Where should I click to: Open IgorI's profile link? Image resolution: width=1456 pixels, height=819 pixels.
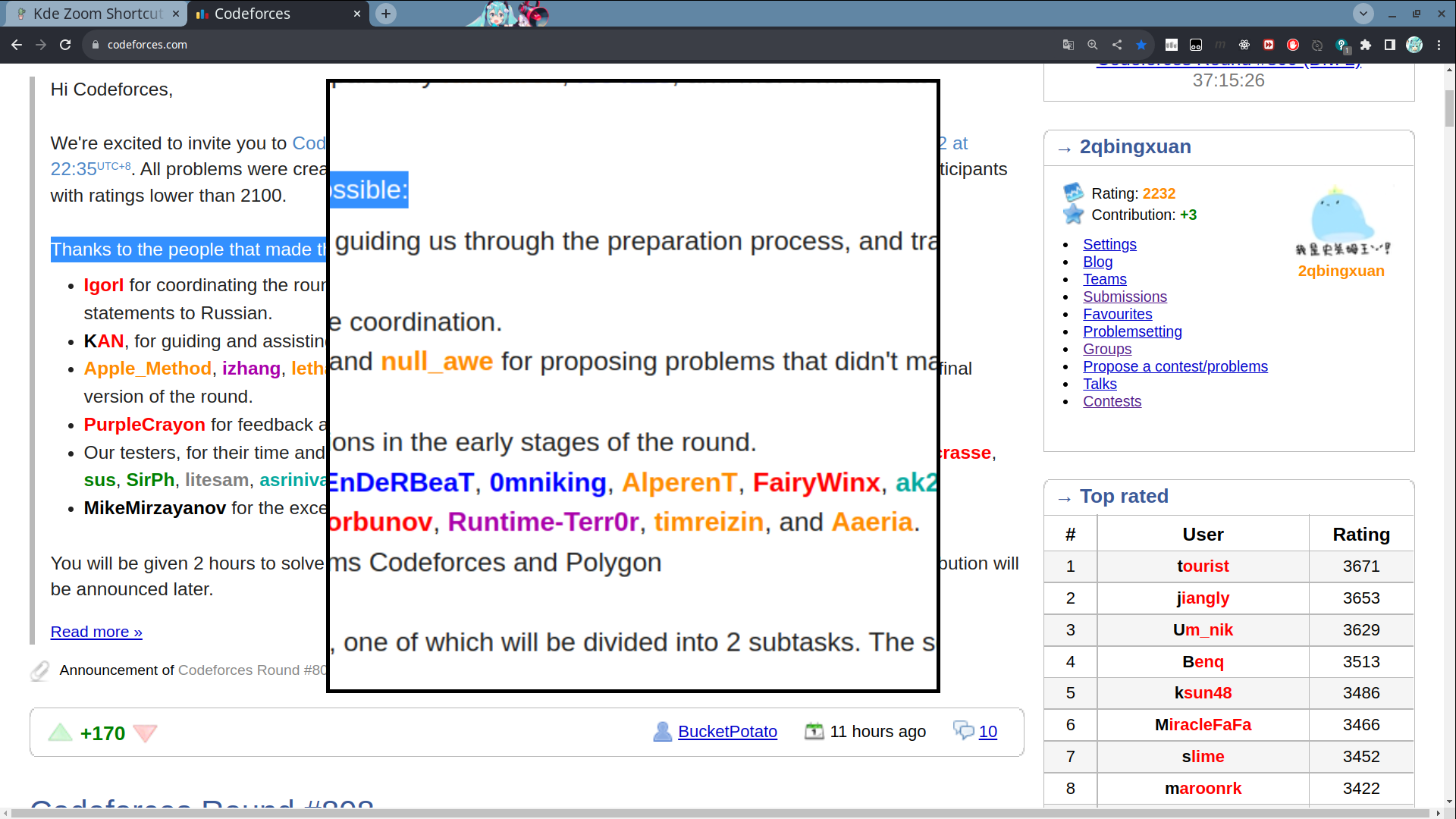103,285
